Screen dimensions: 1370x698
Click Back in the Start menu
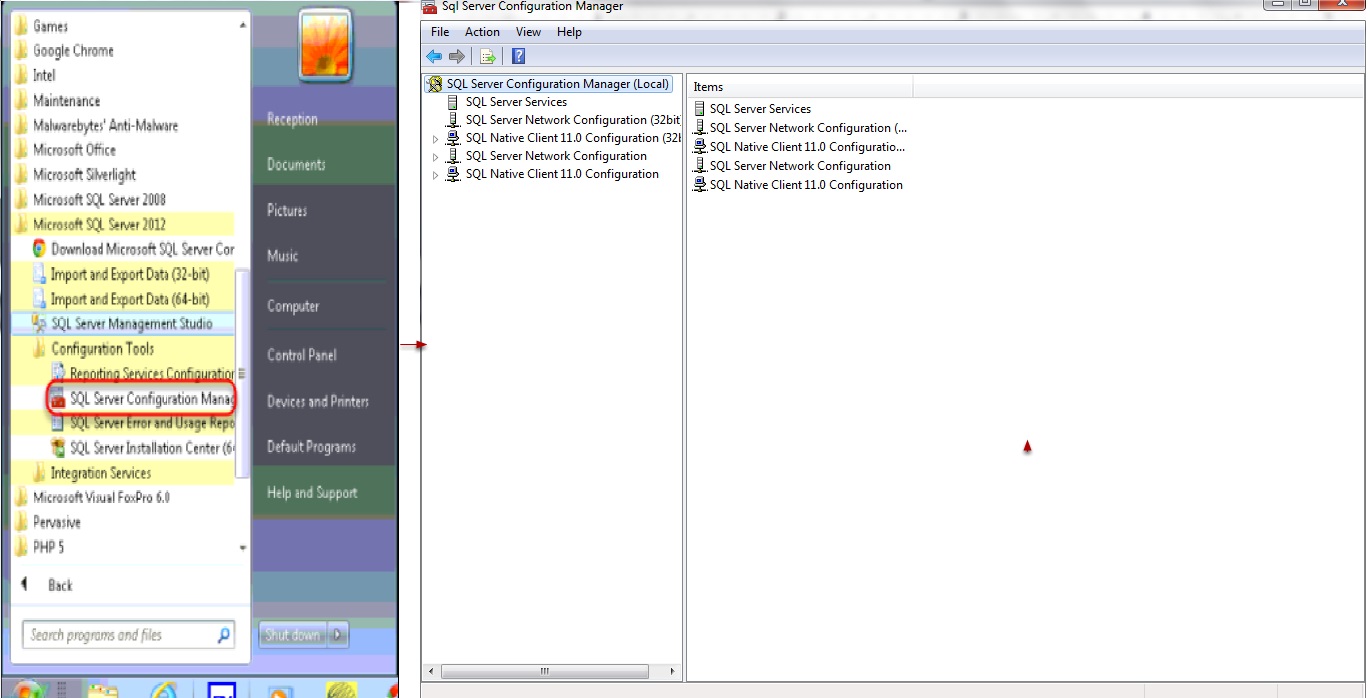point(59,586)
